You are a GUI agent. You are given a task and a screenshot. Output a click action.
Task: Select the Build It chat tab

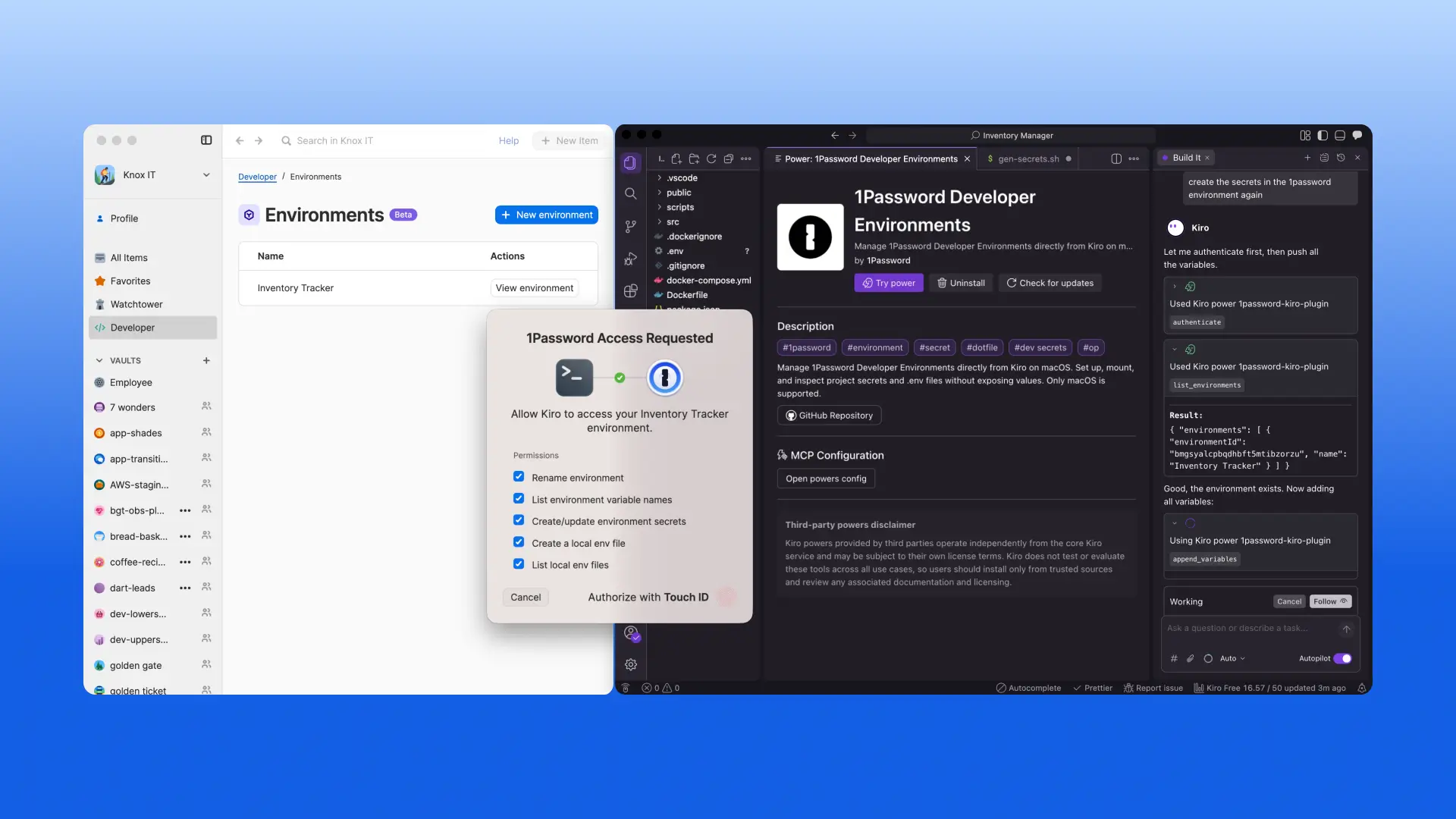point(1186,158)
